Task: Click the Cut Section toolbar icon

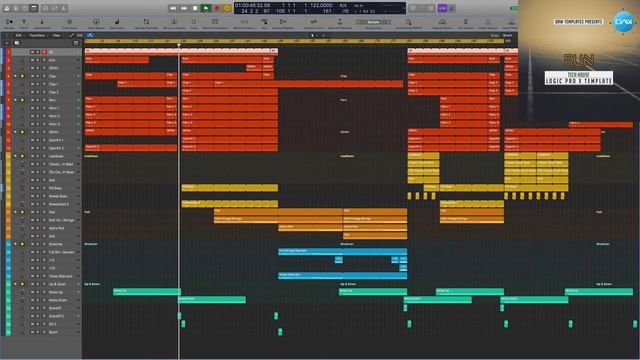Action: [x=465, y=23]
